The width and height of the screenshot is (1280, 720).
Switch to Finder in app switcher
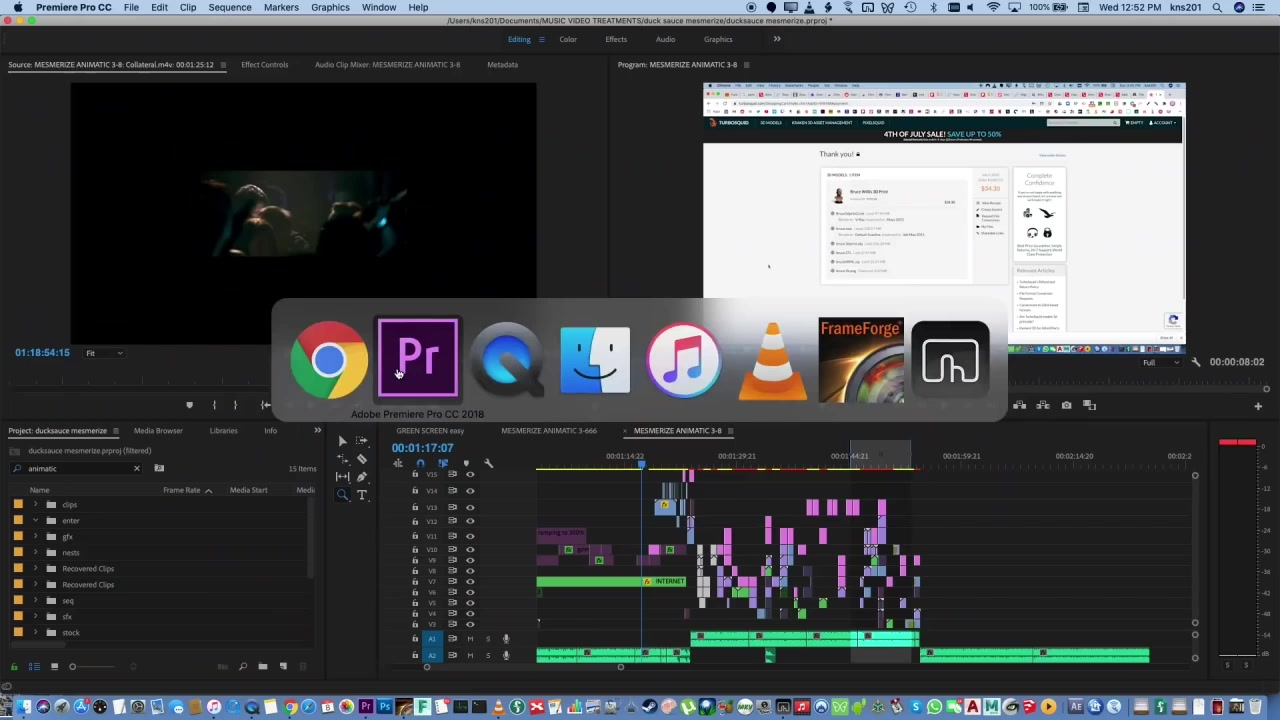(x=595, y=359)
